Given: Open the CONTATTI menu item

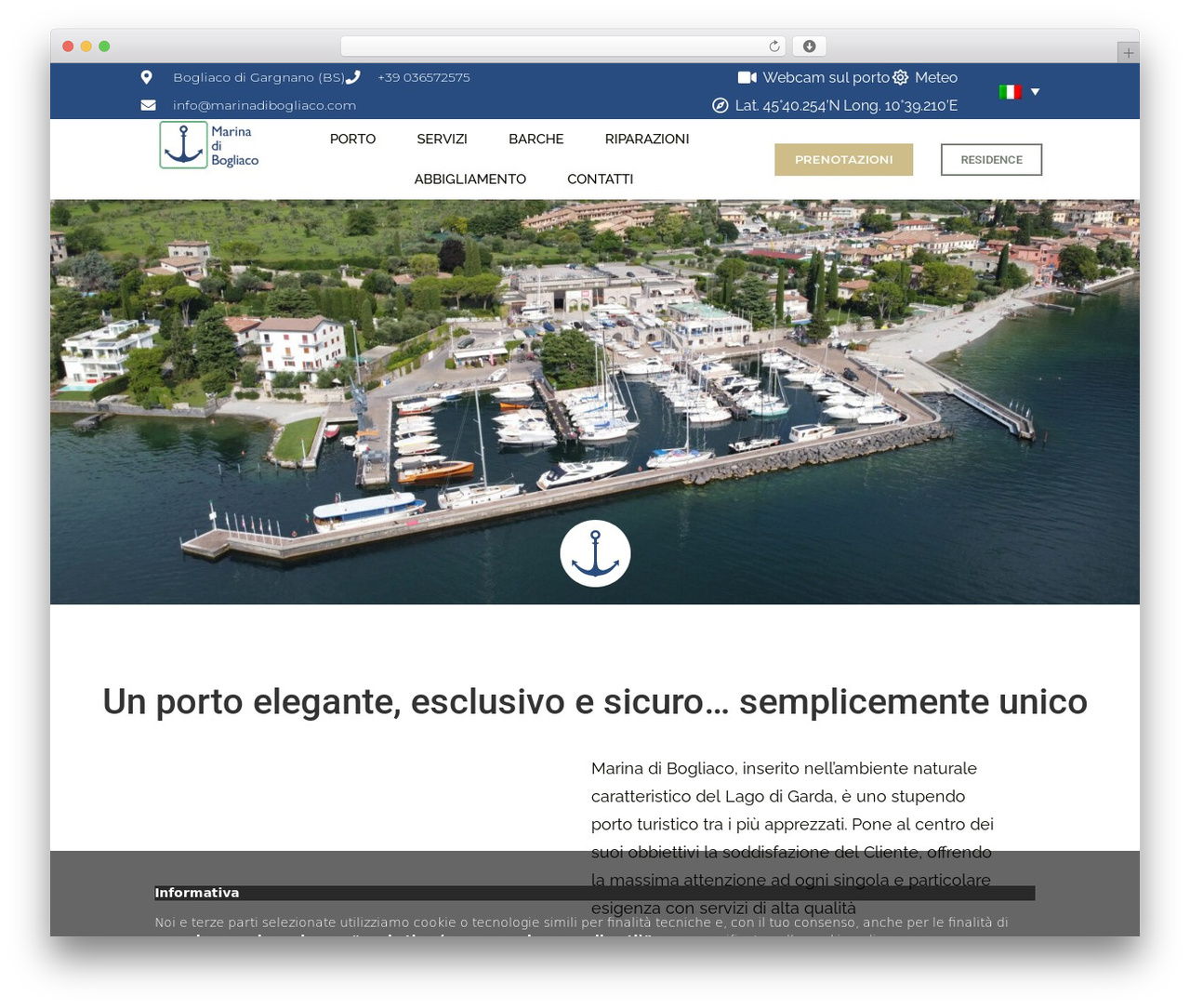Looking at the screenshot, I should (600, 179).
